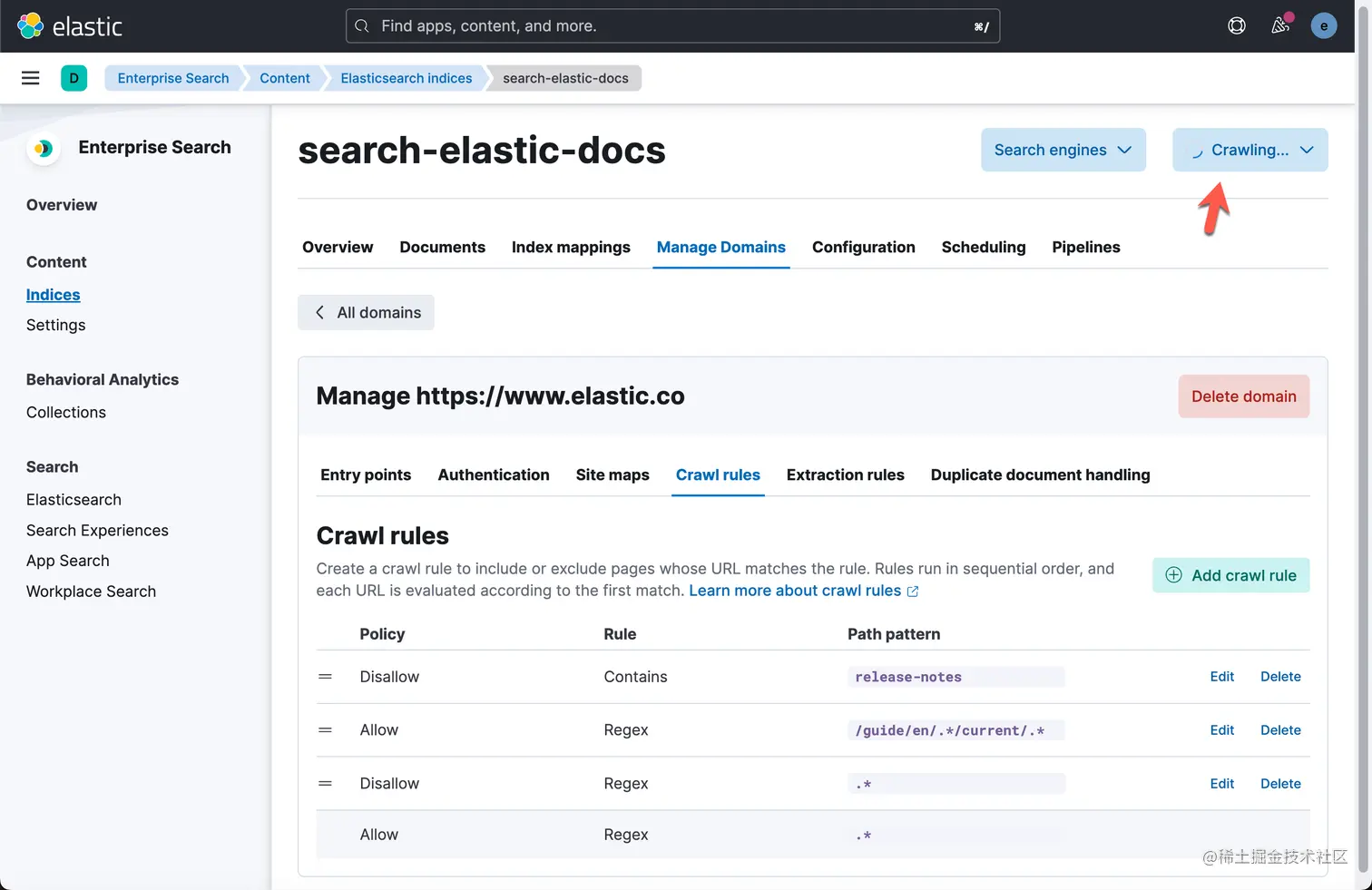Screen dimensions: 1372x890
Task: Click the Contains rule cell
Action: (x=635, y=677)
